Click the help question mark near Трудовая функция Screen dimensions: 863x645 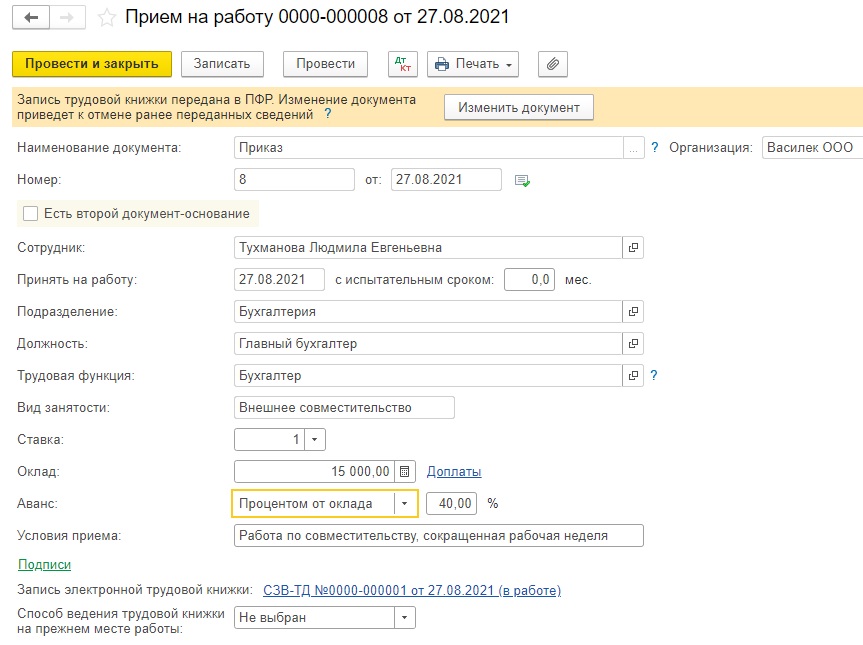(x=654, y=375)
